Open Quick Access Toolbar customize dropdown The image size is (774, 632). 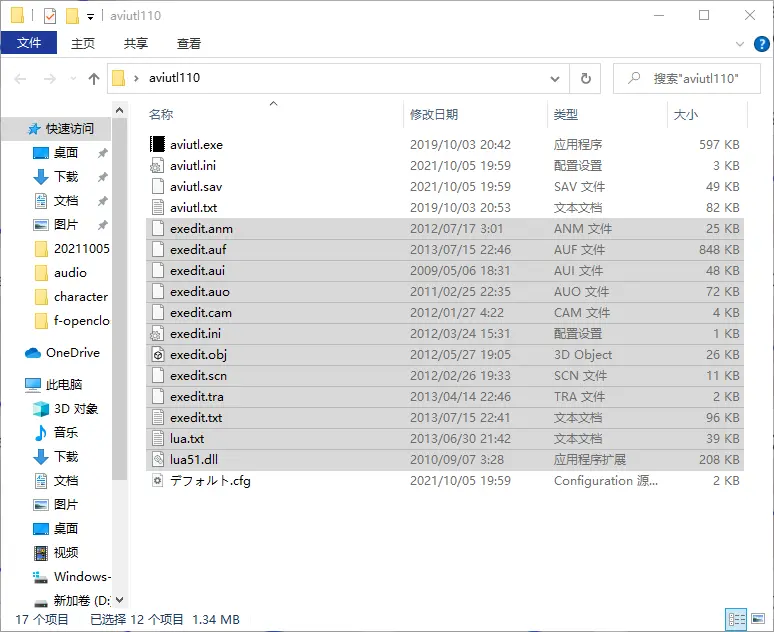click(x=91, y=16)
